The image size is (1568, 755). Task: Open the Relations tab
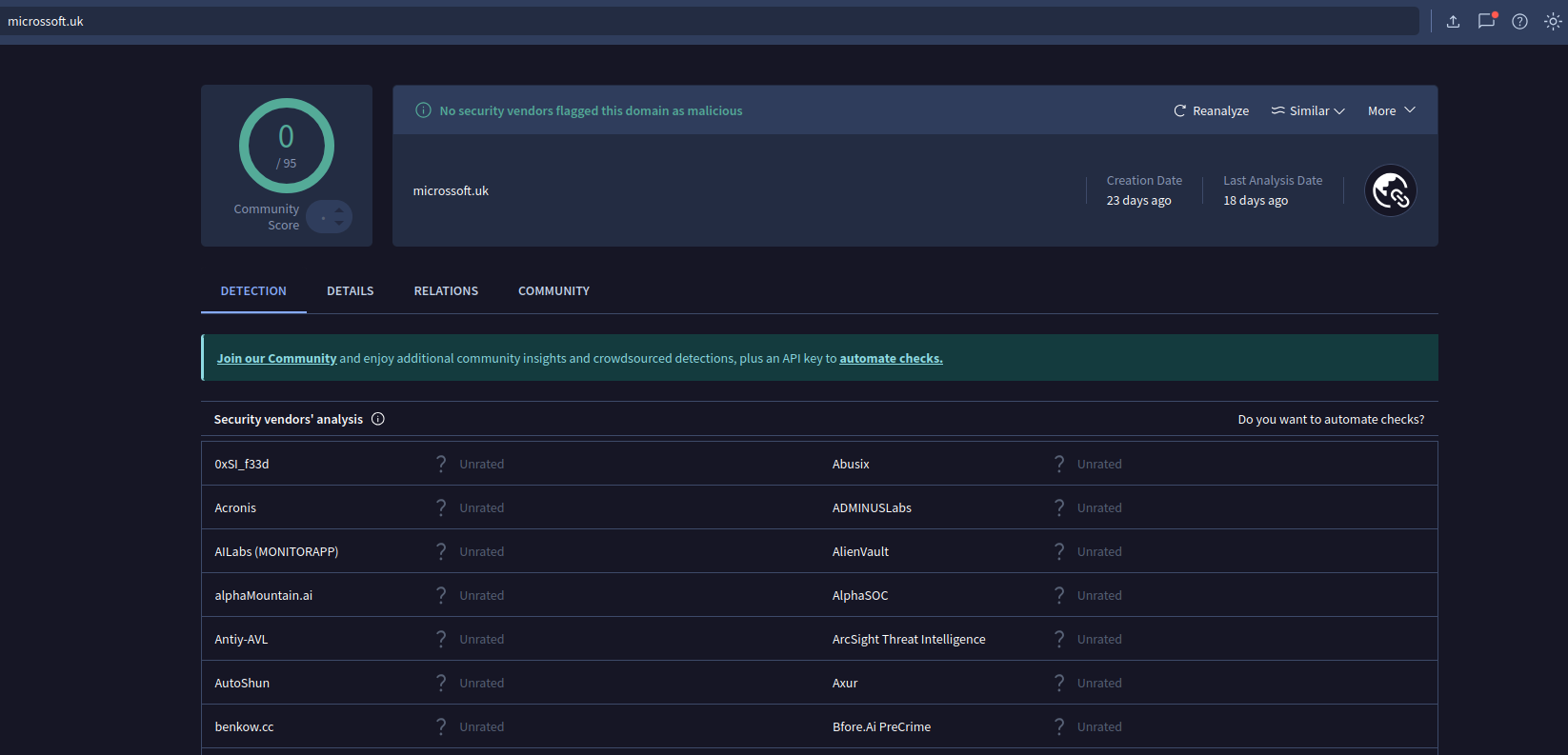pos(446,291)
